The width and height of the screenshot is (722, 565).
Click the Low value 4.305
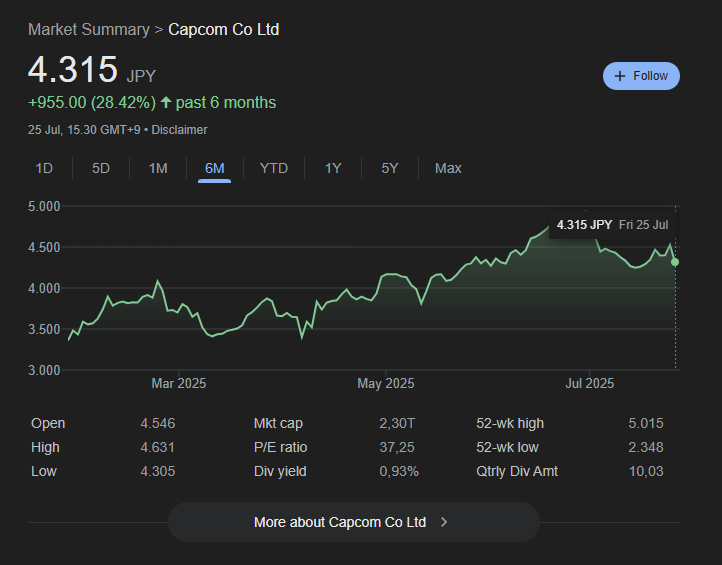(x=157, y=471)
